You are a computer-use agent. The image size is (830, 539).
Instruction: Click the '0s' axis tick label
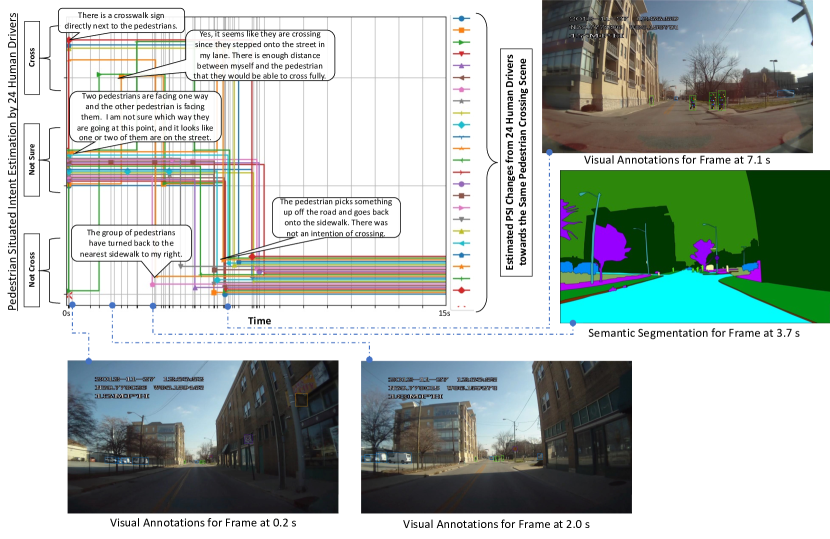point(66,313)
